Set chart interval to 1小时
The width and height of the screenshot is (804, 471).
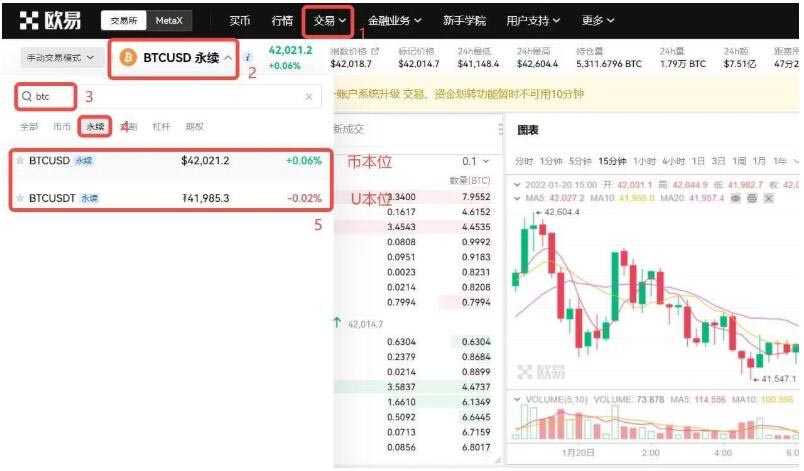click(x=645, y=161)
